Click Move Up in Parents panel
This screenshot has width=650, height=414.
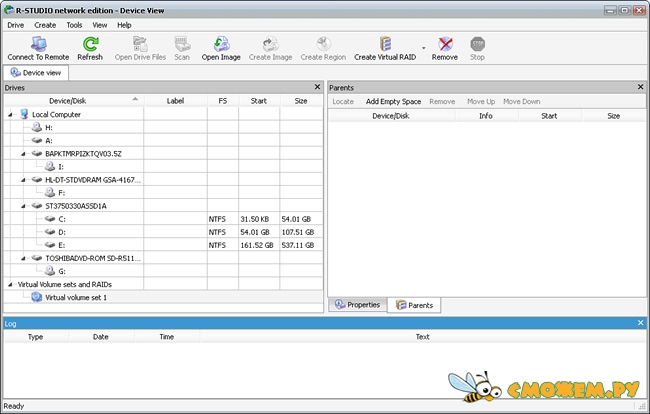click(481, 102)
